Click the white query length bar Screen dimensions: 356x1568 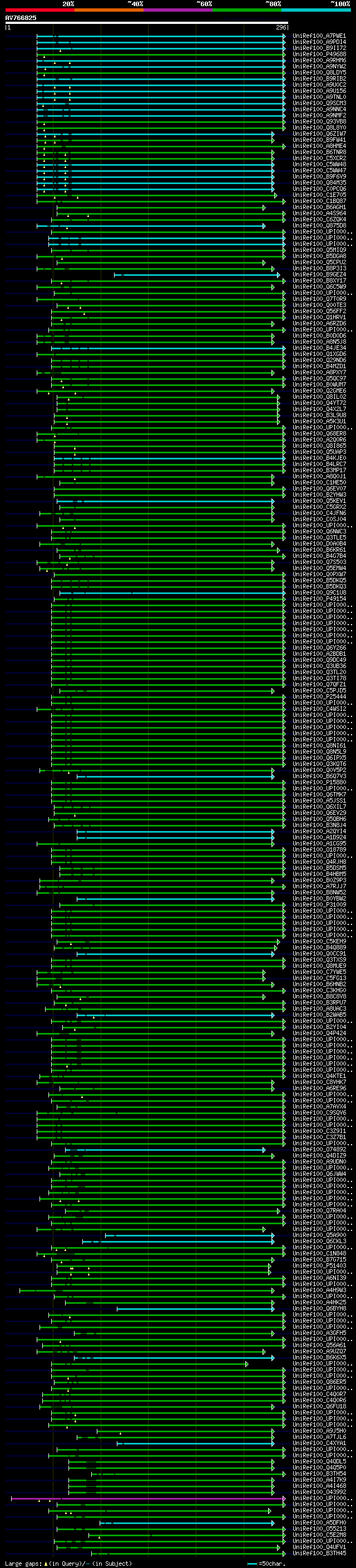[x=147, y=23]
